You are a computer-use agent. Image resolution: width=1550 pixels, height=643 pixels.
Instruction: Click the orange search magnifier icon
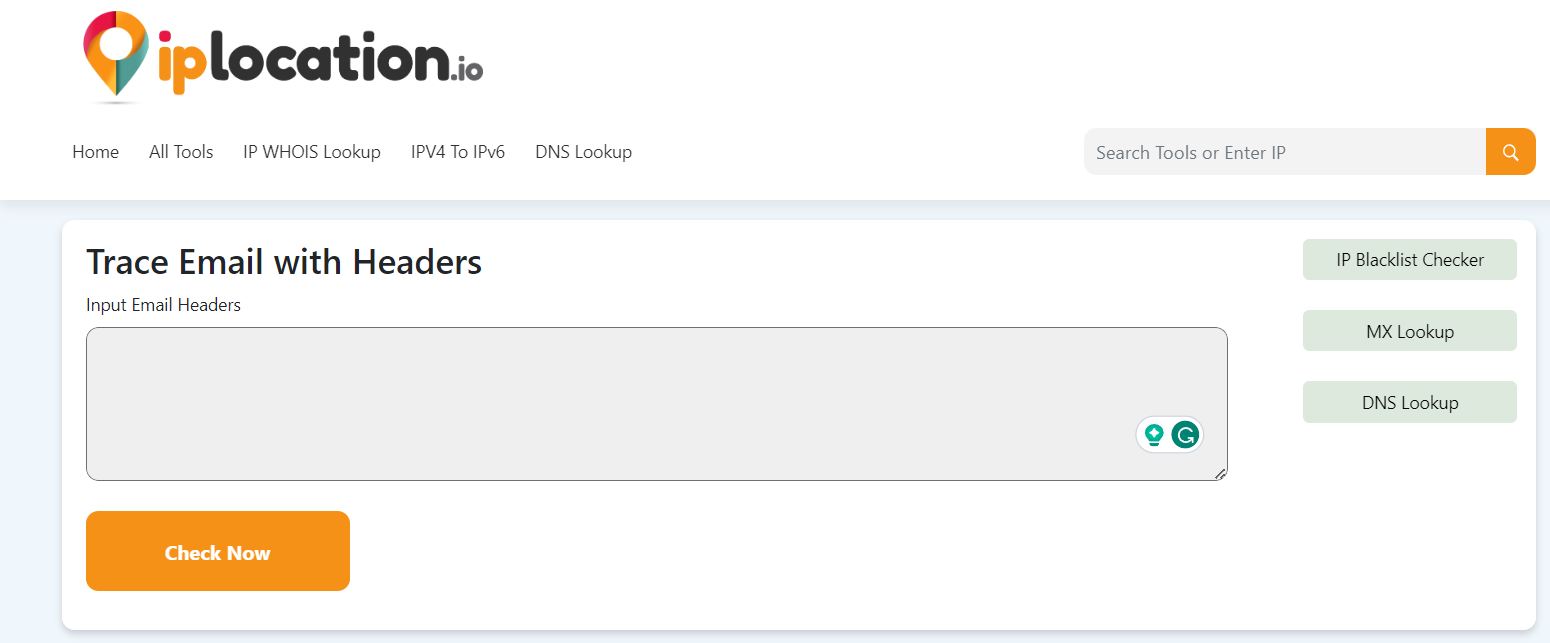click(x=1510, y=152)
